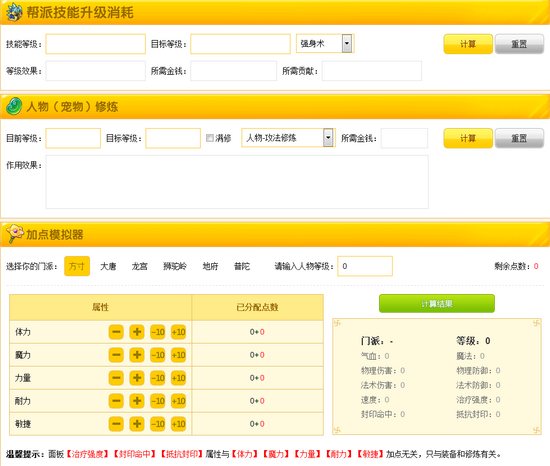
Task: Click the green 计算结果 button
Action: tap(437, 303)
